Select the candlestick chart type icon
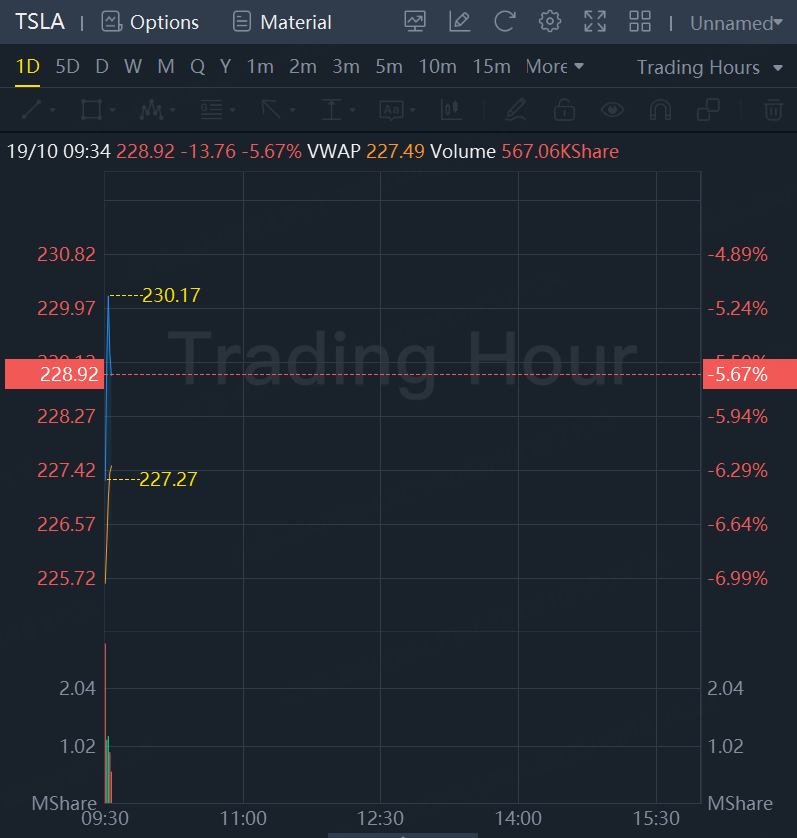Image resolution: width=797 pixels, height=838 pixels. point(451,110)
